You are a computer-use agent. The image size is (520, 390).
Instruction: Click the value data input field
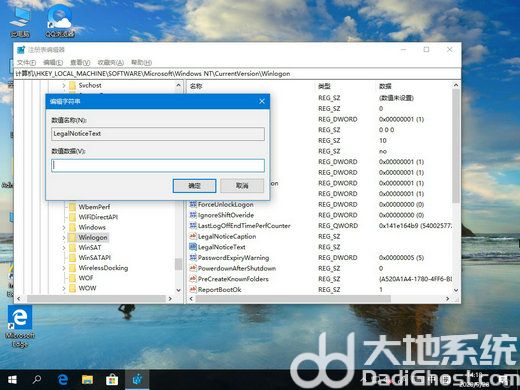pyautogui.click(x=158, y=166)
